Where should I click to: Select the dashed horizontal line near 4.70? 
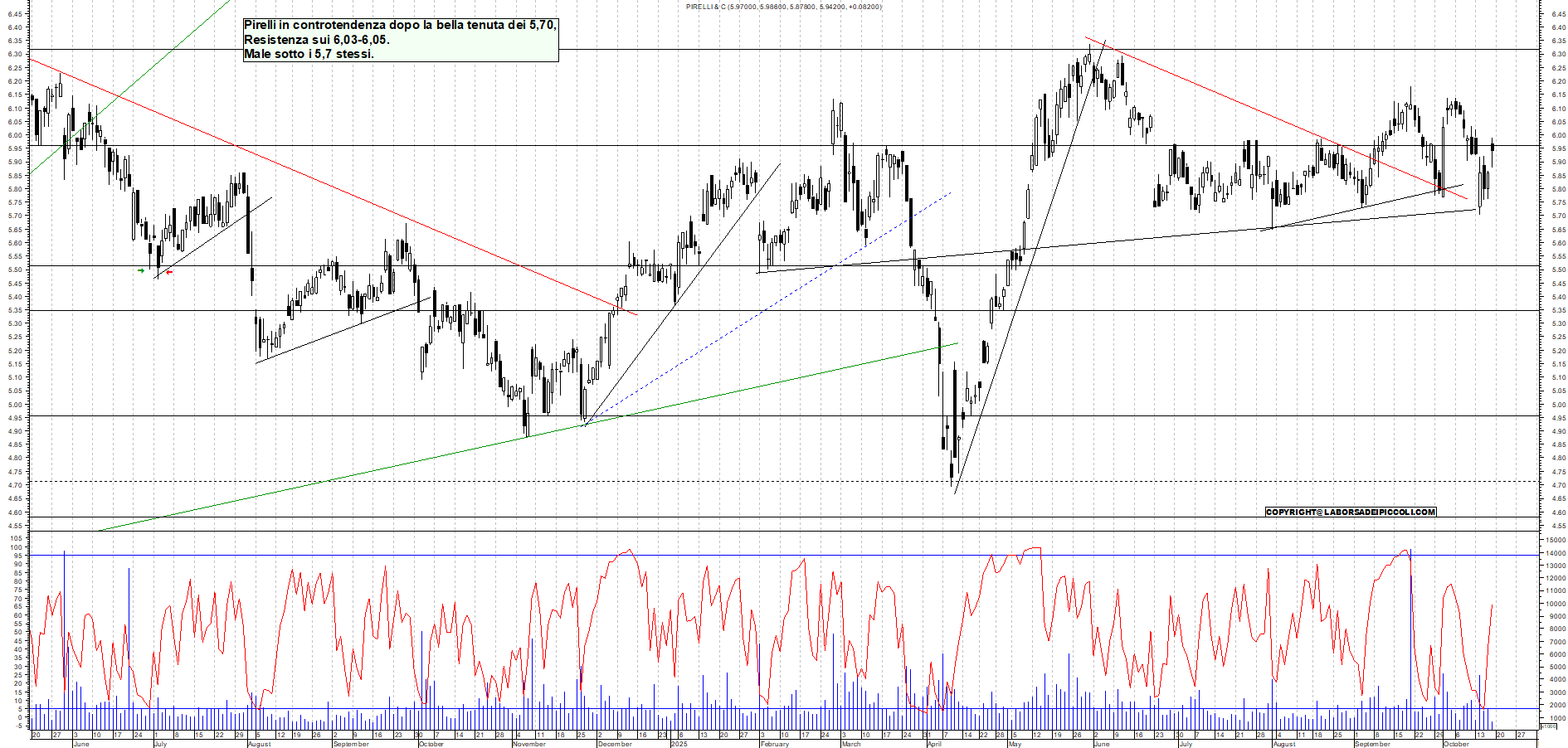[498, 481]
